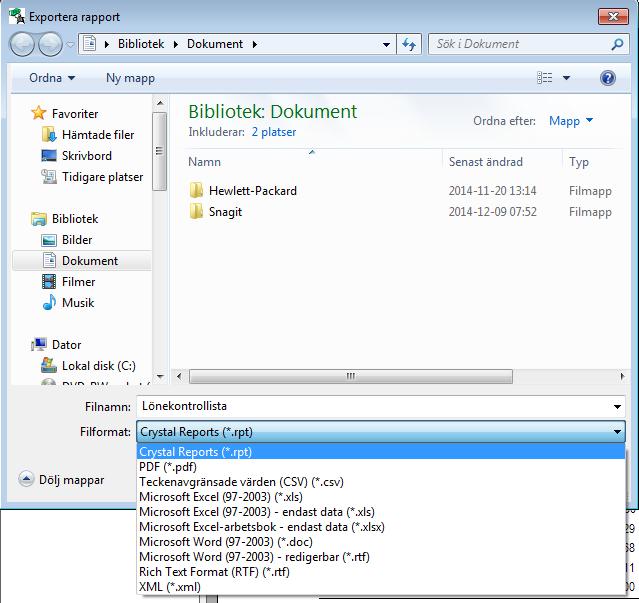This screenshot has width=639, height=603.
Task: Open Skrivbord in navigation pane
Action: [87, 156]
